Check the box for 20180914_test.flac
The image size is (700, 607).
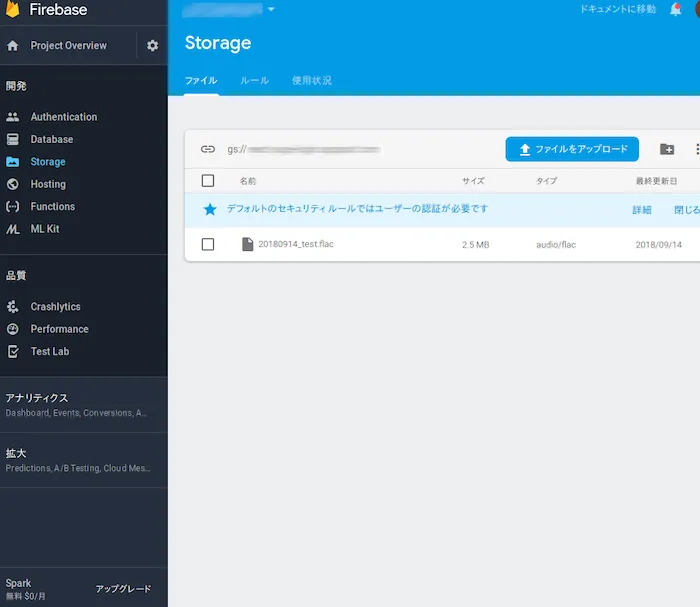point(208,244)
